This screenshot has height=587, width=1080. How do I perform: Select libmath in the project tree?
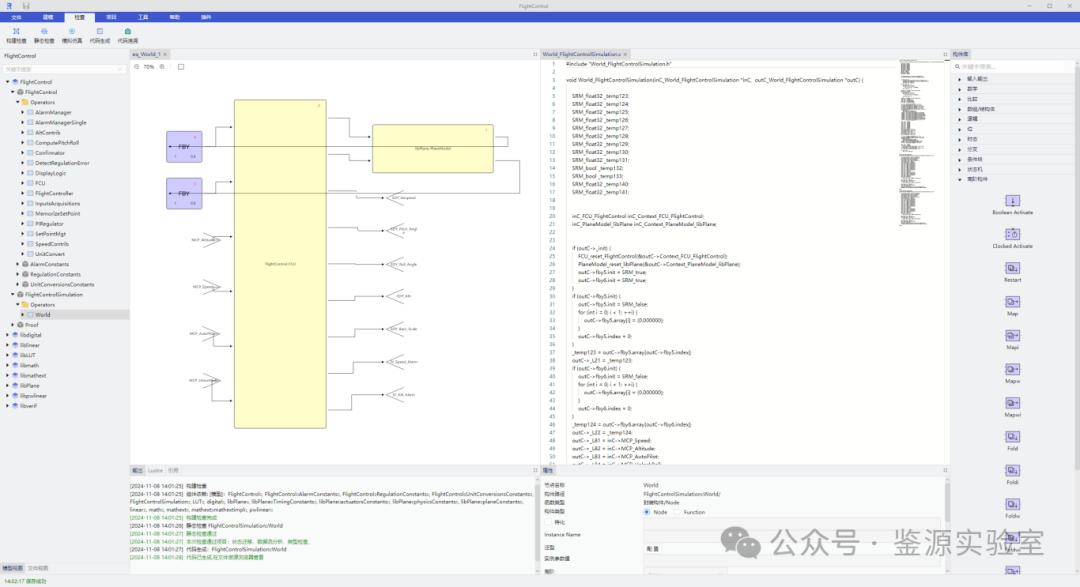click(29, 365)
